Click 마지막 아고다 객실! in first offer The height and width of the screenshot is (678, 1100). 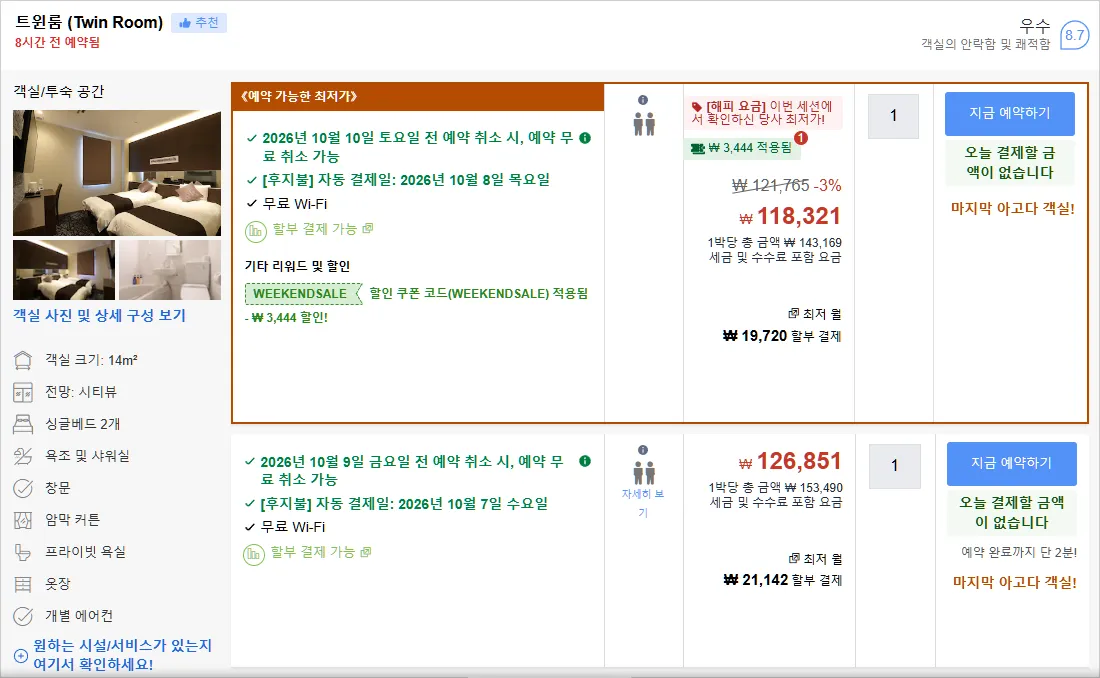click(1012, 208)
